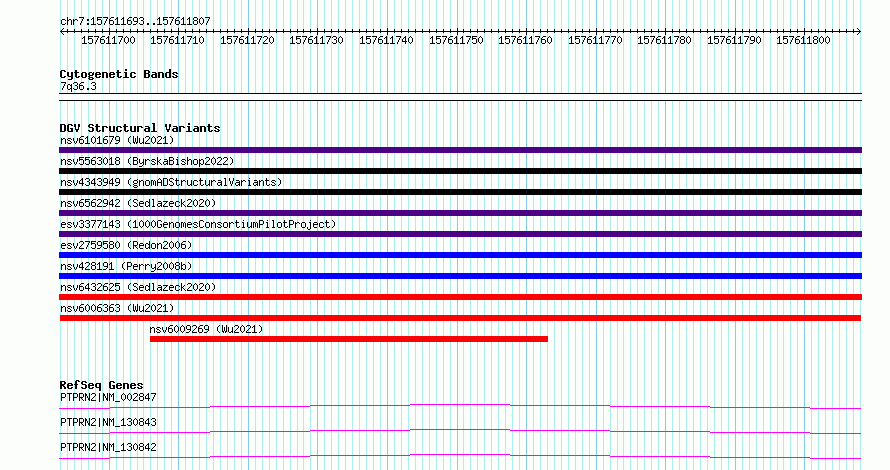This screenshot has height=470, width=890.
Task: Select the red bar under nsv6006363
Action: [460, 318]
